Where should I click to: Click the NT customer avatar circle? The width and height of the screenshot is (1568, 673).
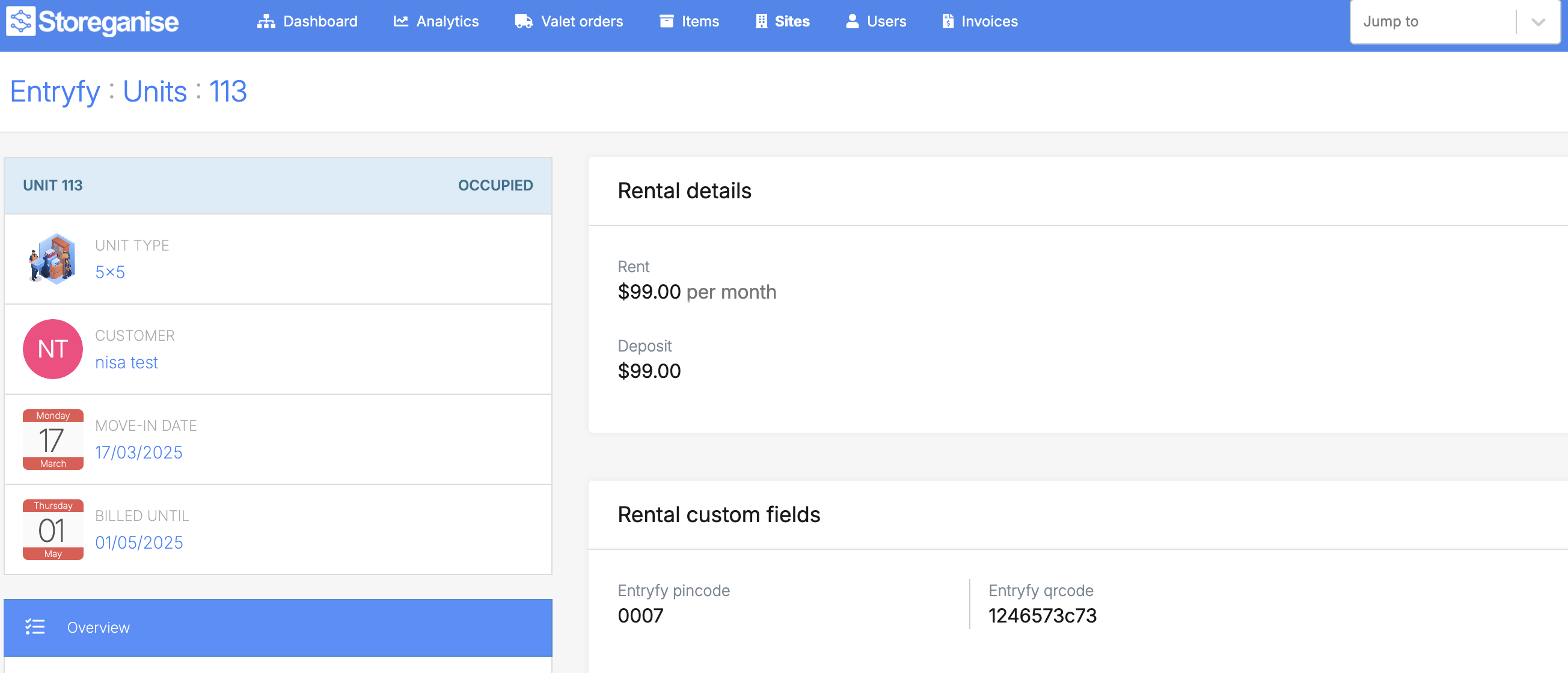coord(53,349)
